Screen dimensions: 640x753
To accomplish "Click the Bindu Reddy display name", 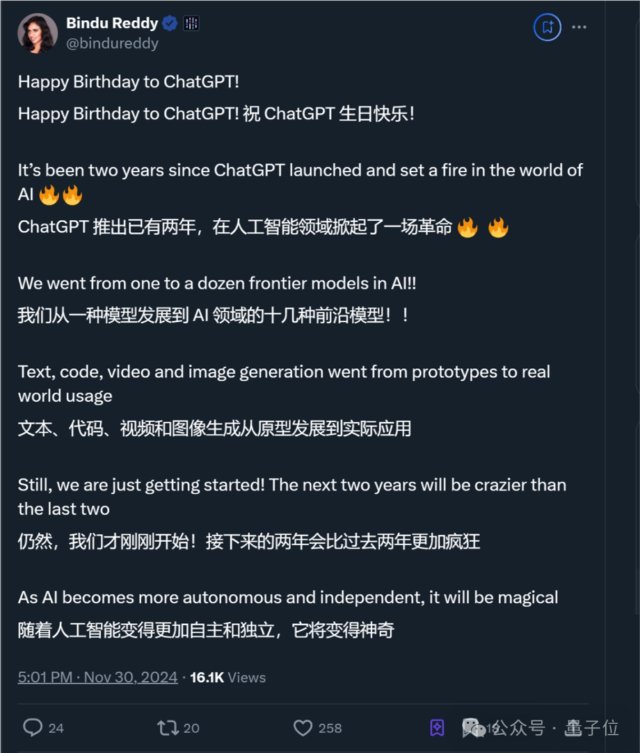I will pyautogui.click(x=112, y=23).
